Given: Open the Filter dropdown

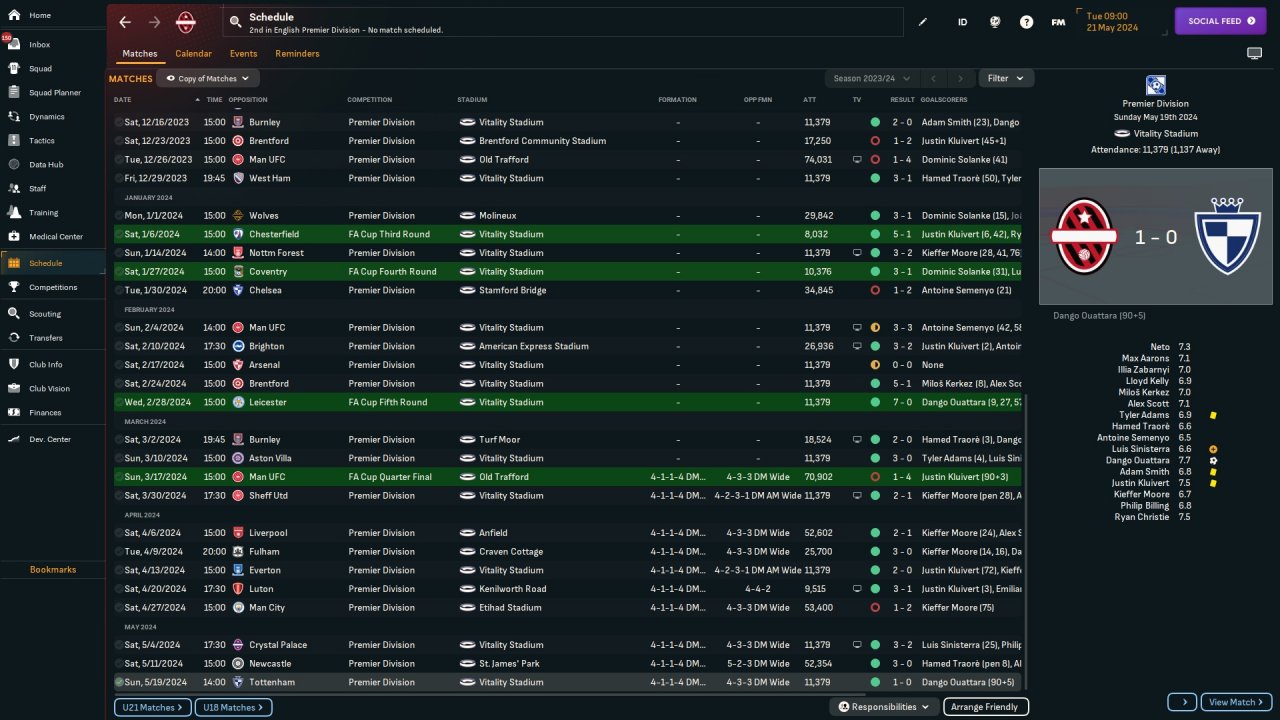Looking at the screenshot, I should tap(1006, 78).
